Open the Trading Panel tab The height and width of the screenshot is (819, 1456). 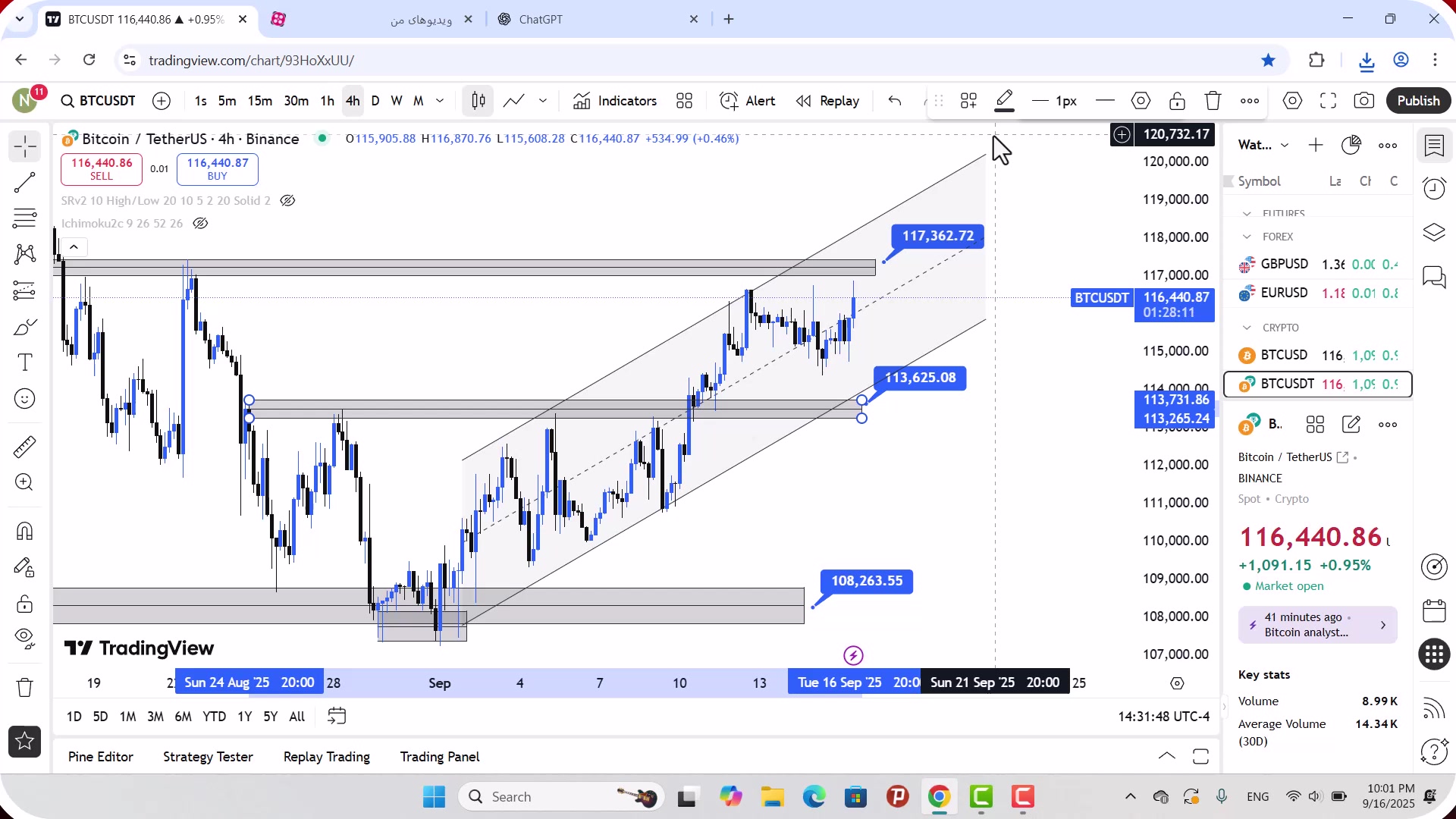[440, 757]
